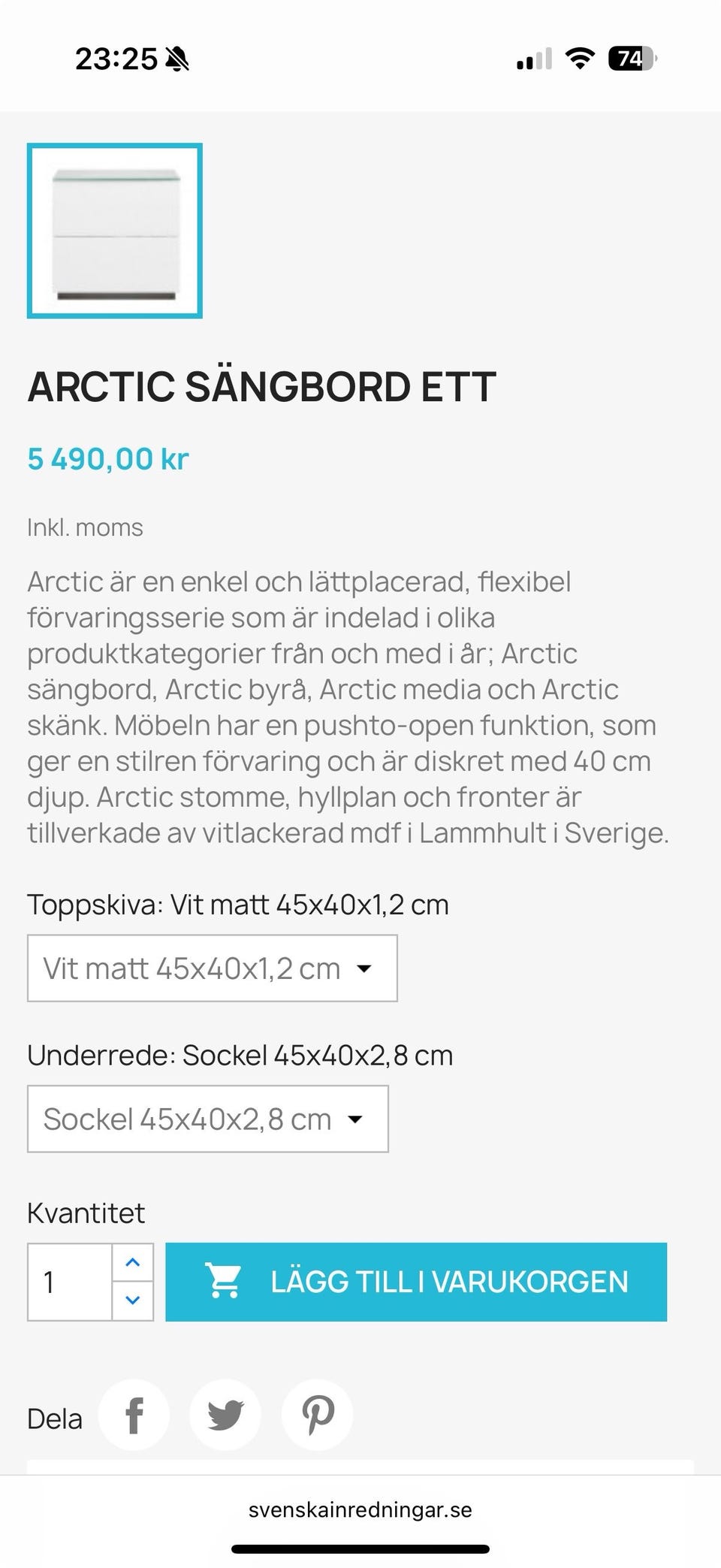Viewport: 721px width, 1568px height.
Task: Open the Toppskiva dropdown
Action: [212, 968]
